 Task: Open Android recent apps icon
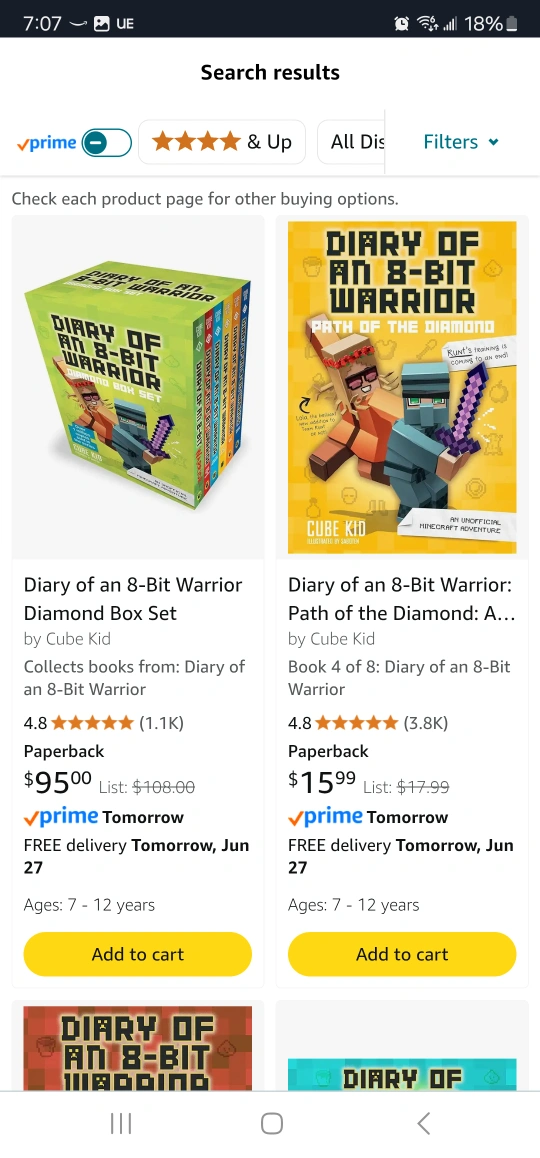pyautogui.click(x=120, y=1123)
